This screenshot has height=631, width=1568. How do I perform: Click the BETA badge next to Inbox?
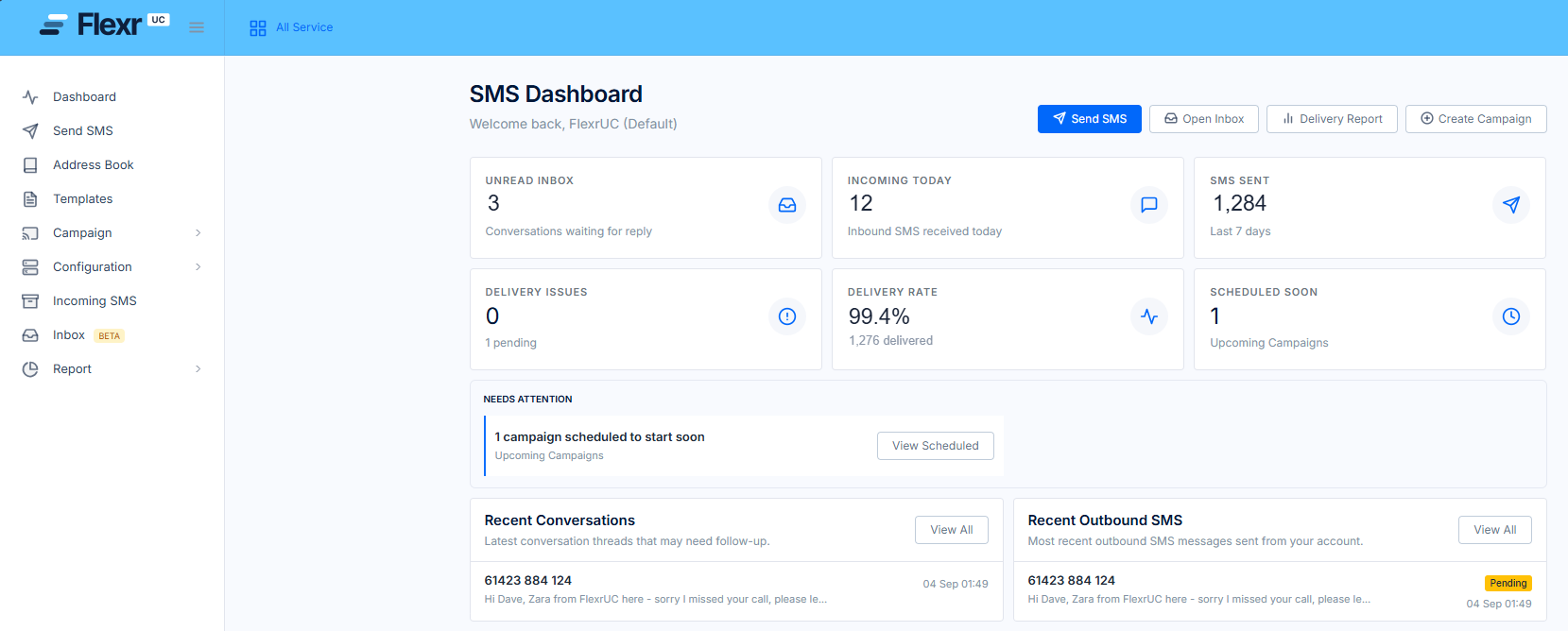[110, 336]
